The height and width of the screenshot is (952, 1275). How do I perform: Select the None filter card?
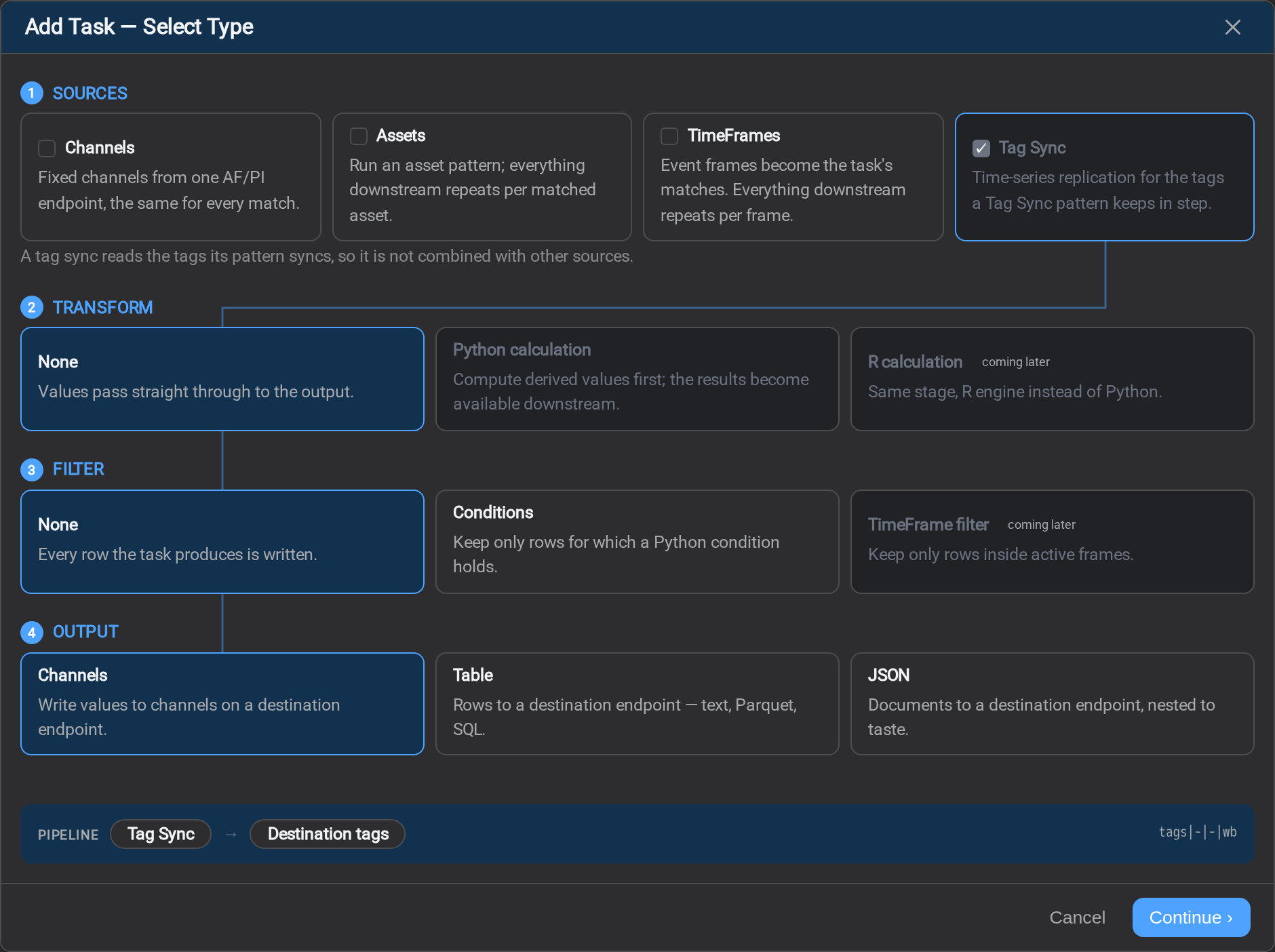point(222,542)
